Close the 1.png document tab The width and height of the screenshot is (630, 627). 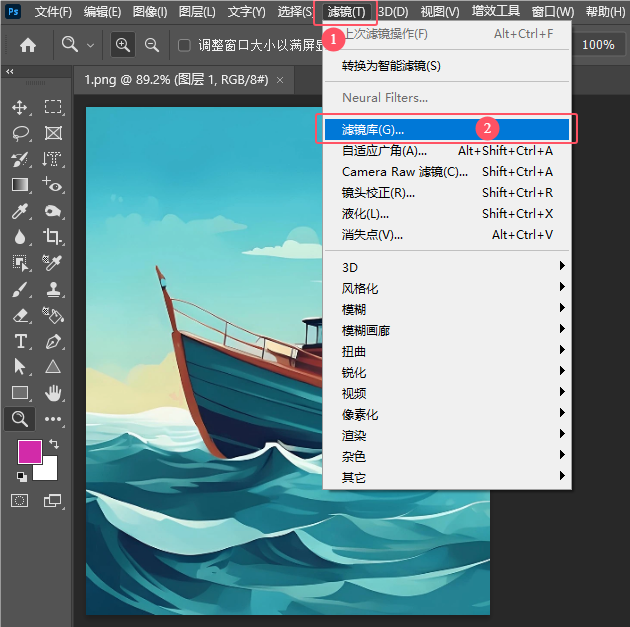tap(280, 80)
